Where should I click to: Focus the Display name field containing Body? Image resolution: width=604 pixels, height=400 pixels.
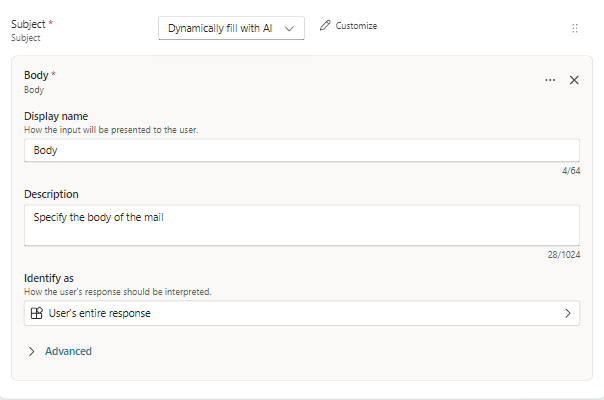tap(300, 150)
